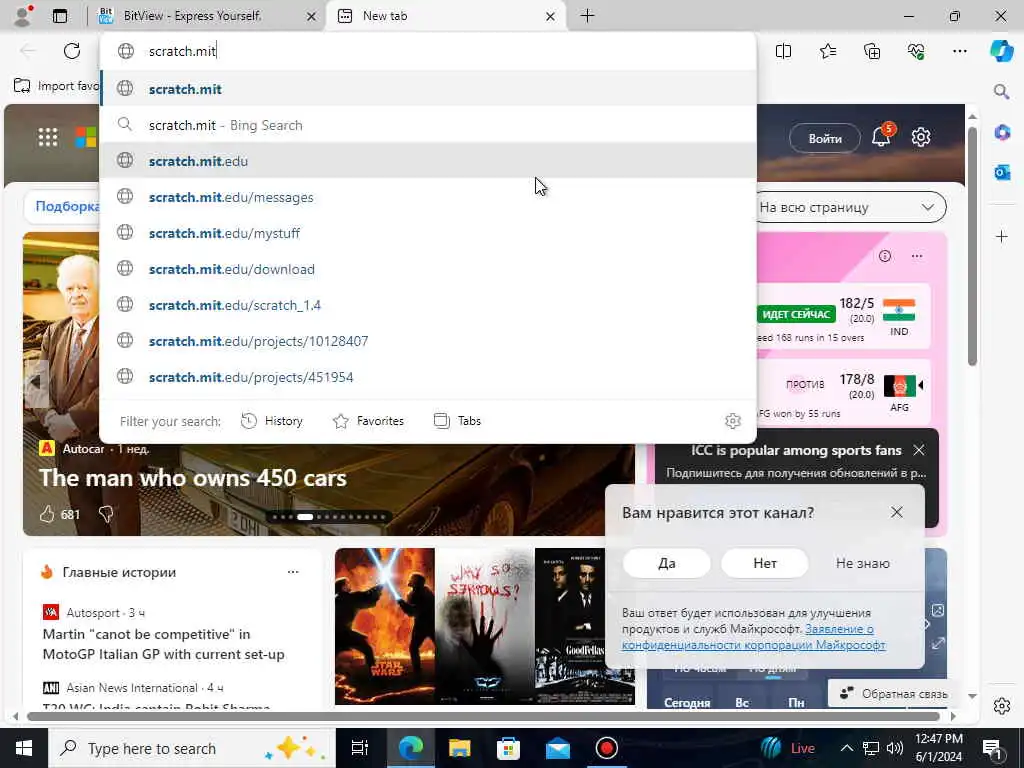Select scratch.mit.edu/messages suggestion
Image resolution: width=1024 pixels, height=768 pixels.
[x=428, y=197]
